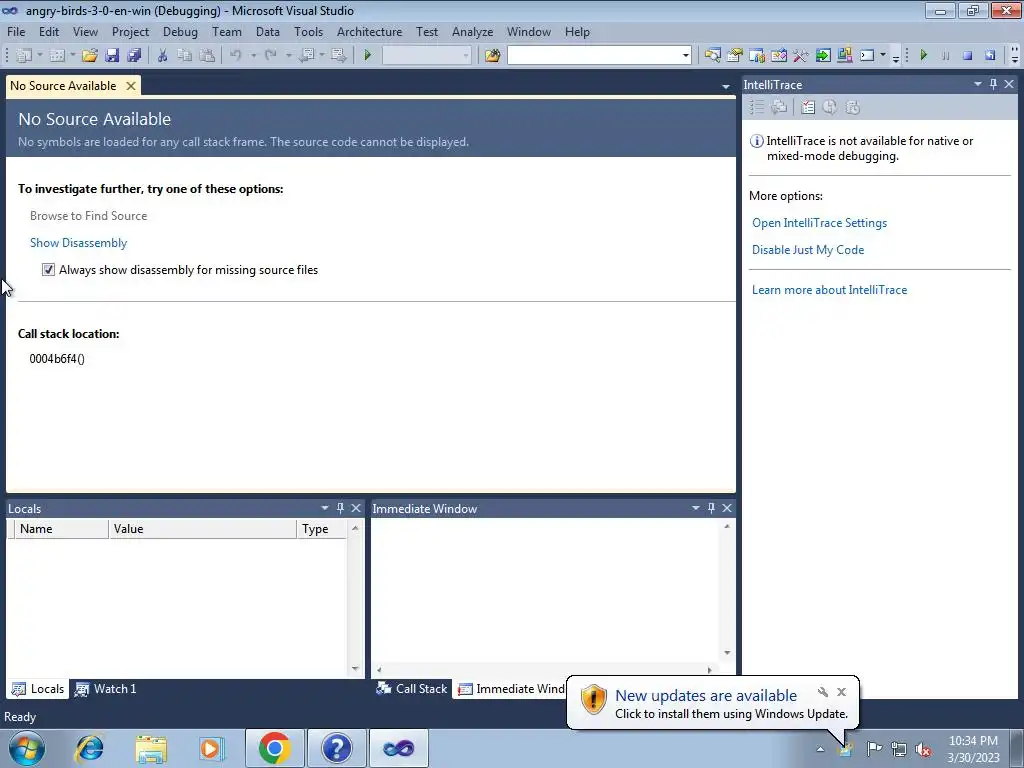Click the Windows Start button
The image size is (1024, 768).
[27, 748]
